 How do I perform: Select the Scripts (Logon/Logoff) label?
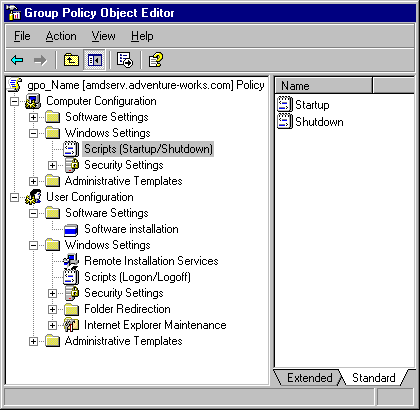click(137, 277)
